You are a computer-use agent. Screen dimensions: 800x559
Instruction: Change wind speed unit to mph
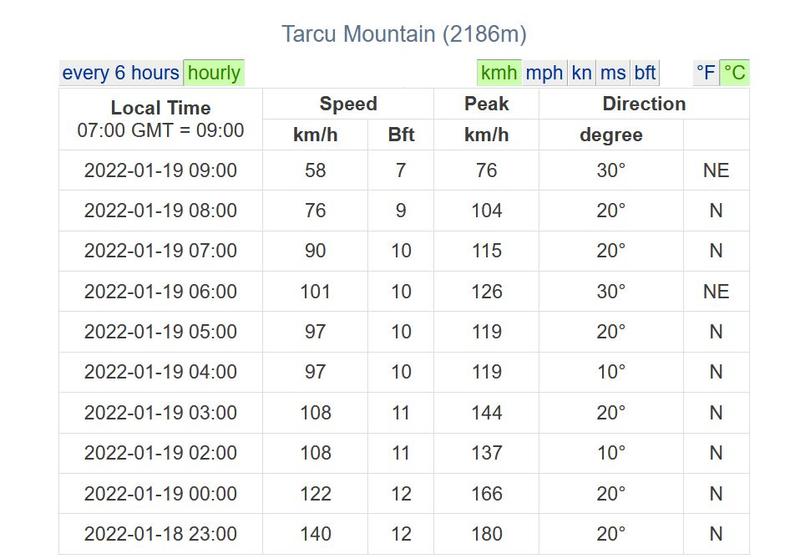[x=544, y=73]
